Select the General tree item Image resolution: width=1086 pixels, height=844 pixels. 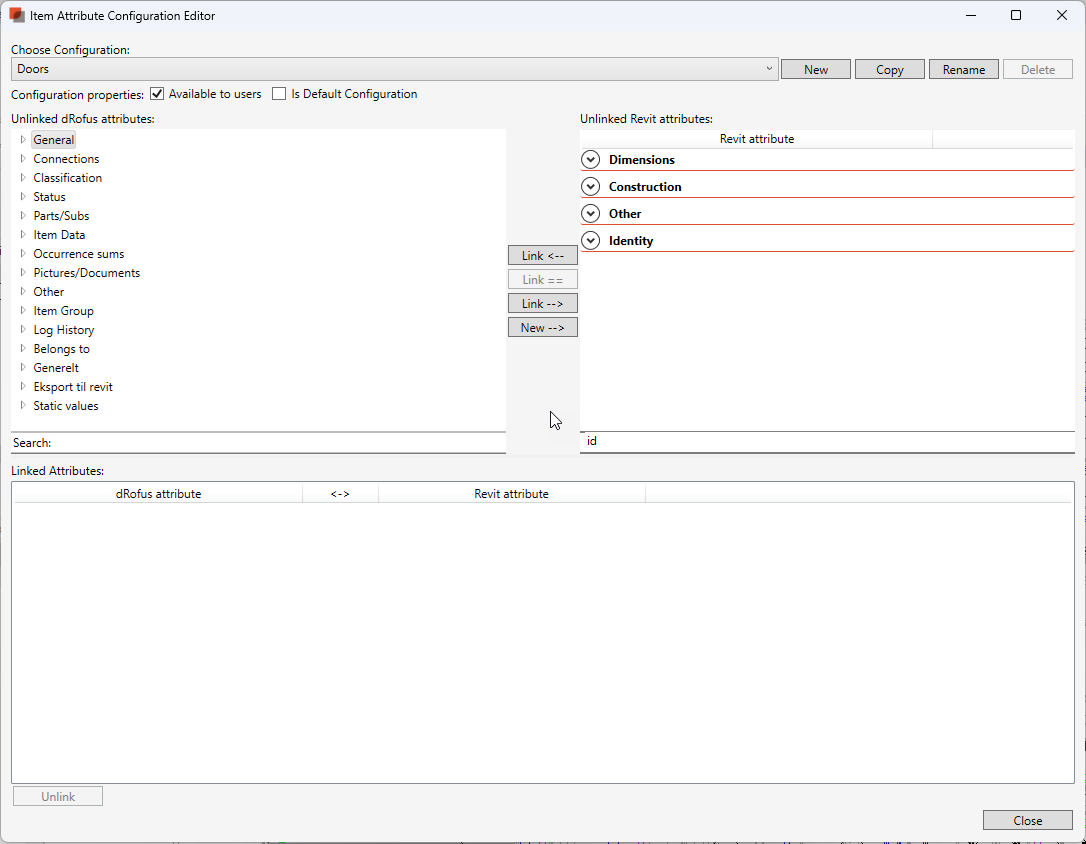click(53, 140)
